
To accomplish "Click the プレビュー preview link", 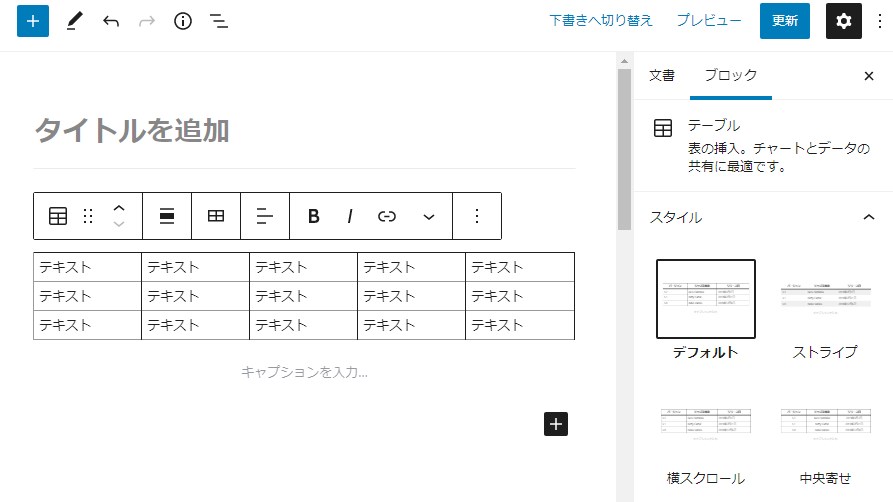I will click(709, 21).
